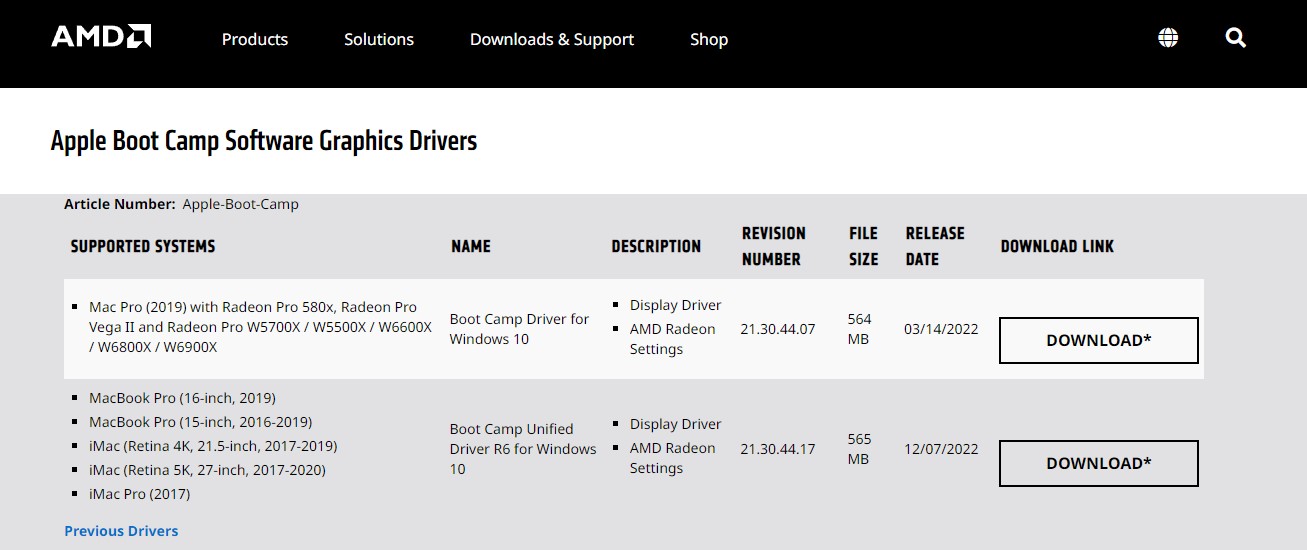The height and width of the screenshot is (550, 1307).
Task: Select Display Driver in the Mac Pro row
Action: tap(675, 305)
